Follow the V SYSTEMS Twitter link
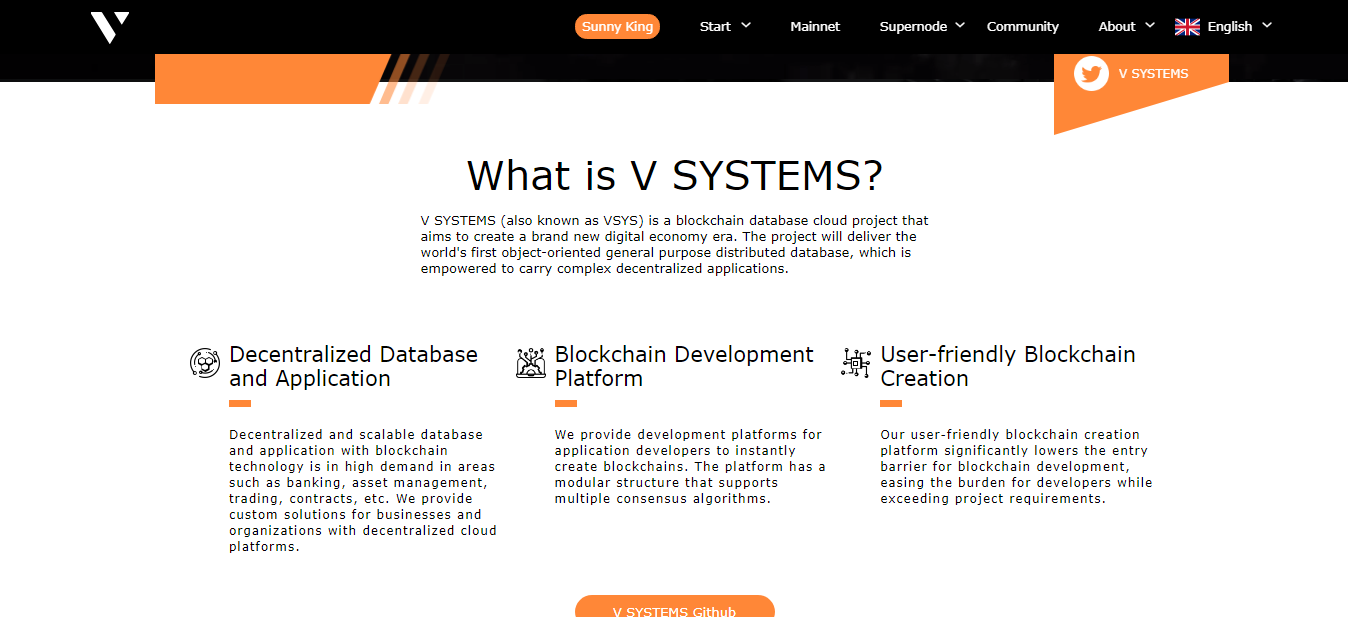The height and width of the screenshot is (617, 1348). (x=1153, y=74)
